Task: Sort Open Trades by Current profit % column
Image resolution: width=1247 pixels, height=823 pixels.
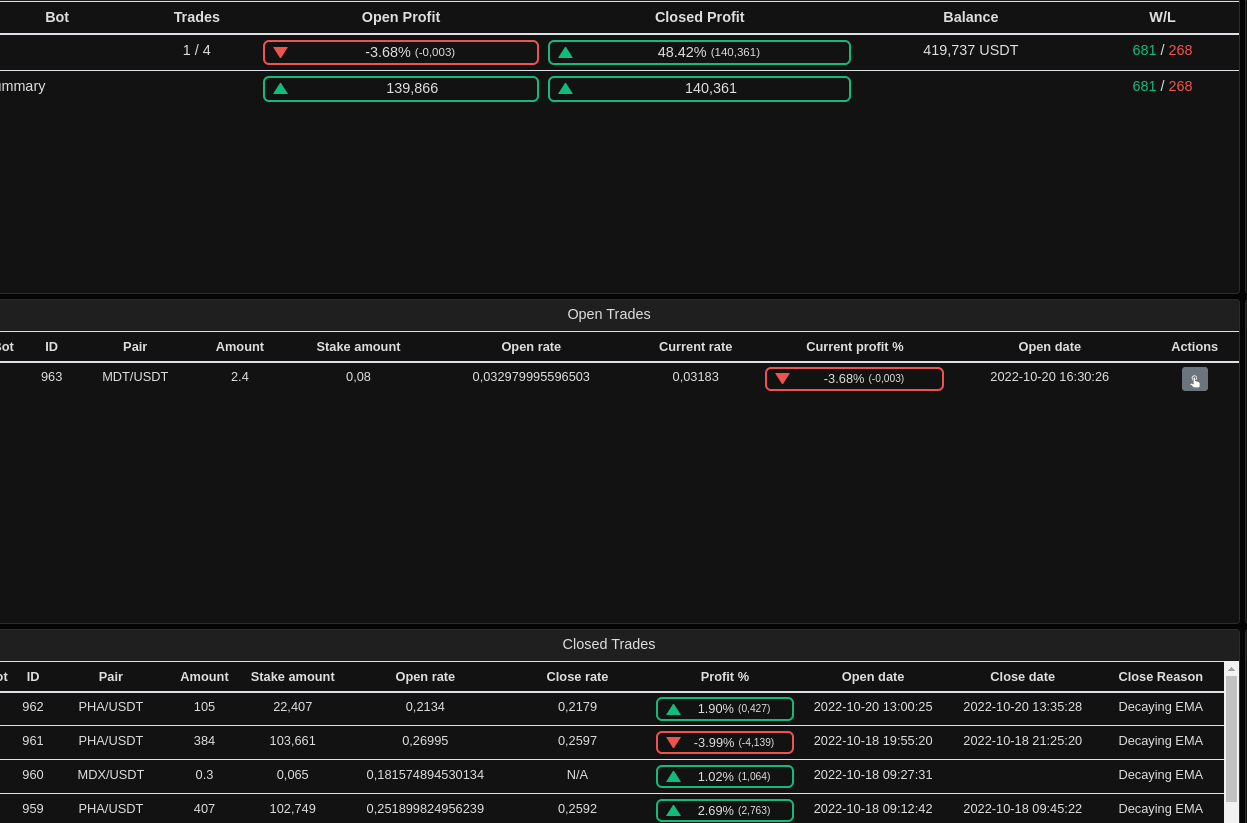Action: pos(855,347)
